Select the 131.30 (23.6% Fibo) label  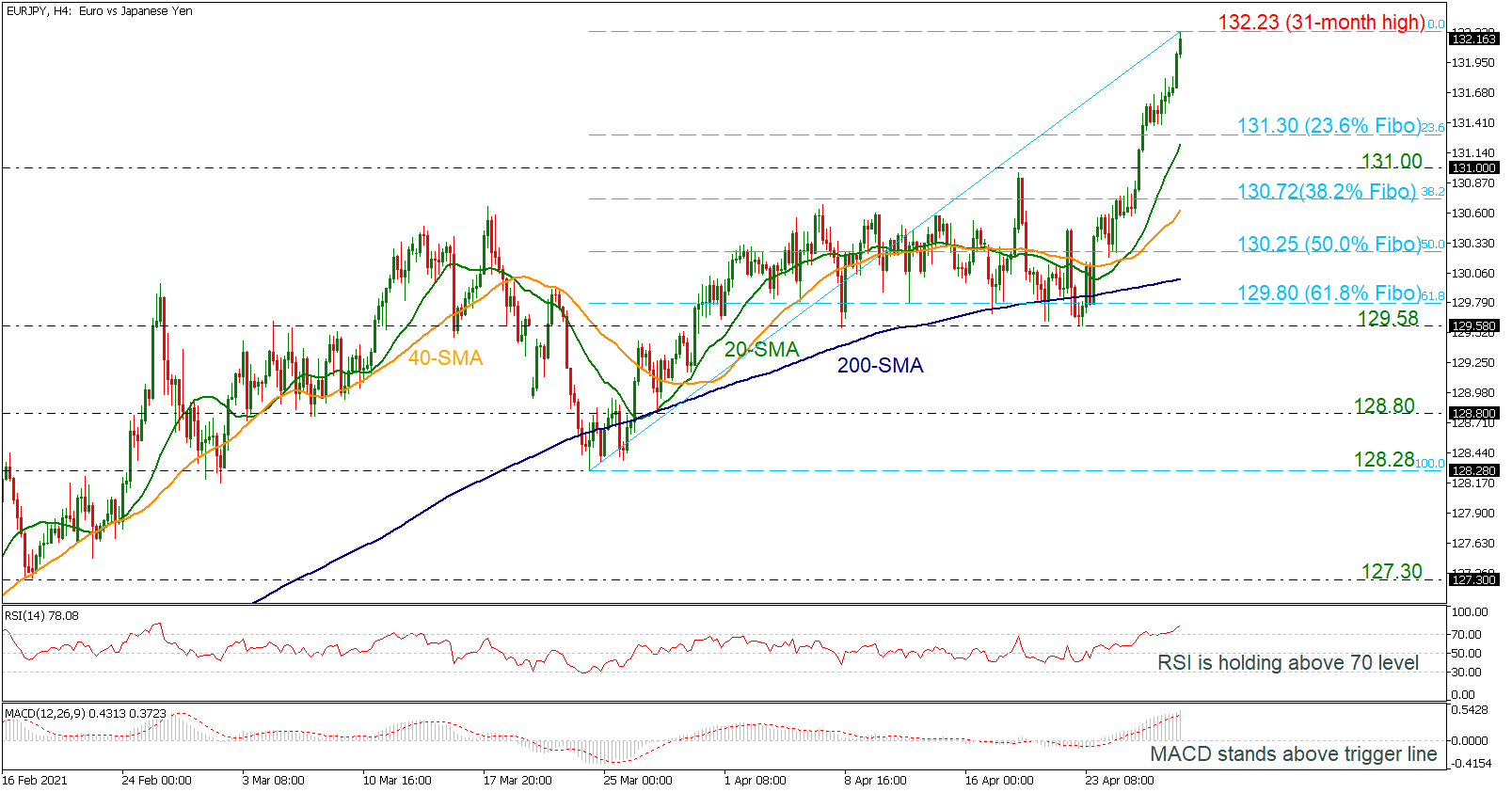point(1328,126)
